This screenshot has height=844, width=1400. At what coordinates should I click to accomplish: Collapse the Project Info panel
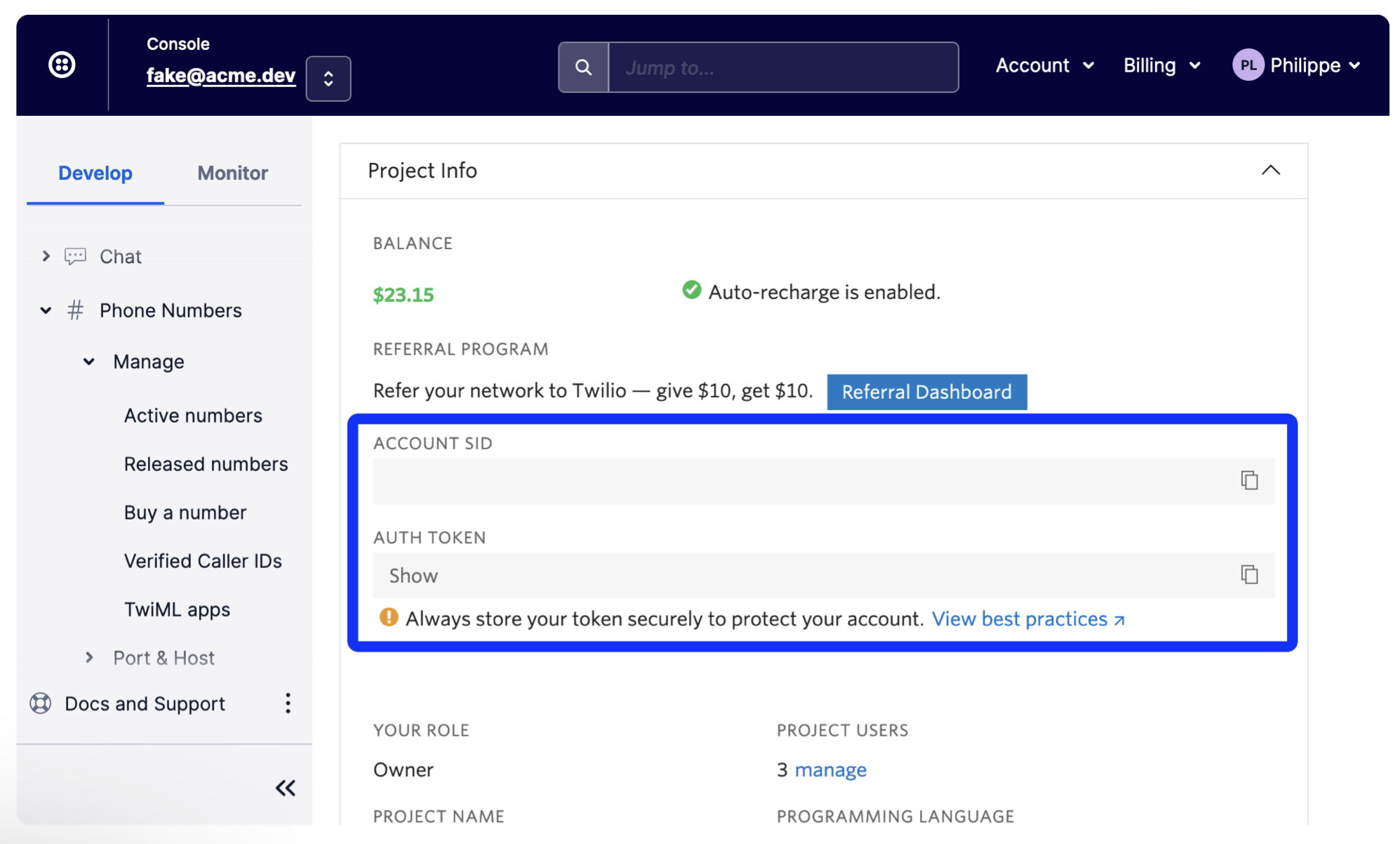tap(1271, 171)
